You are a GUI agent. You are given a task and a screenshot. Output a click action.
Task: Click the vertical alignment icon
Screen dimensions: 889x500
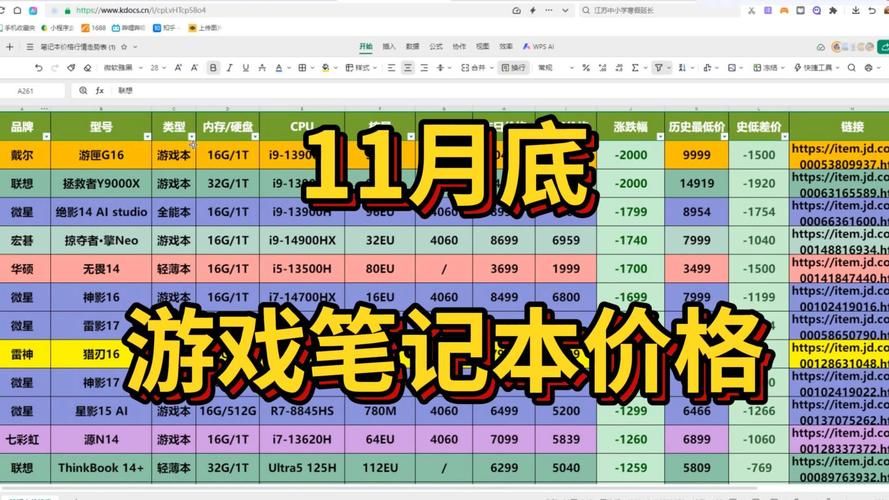coord(441,67)
